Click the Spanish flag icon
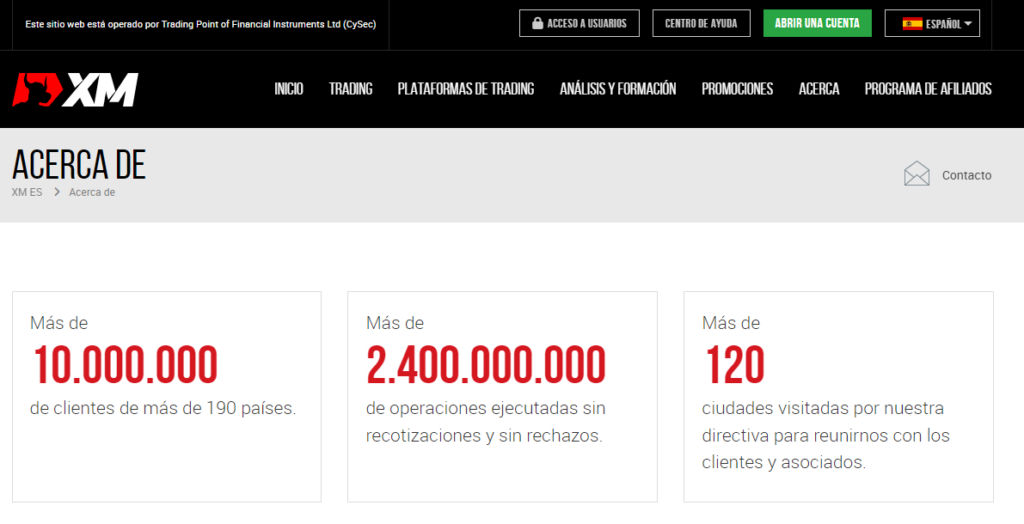The image size is (1024, 524). tap(912, 23)
